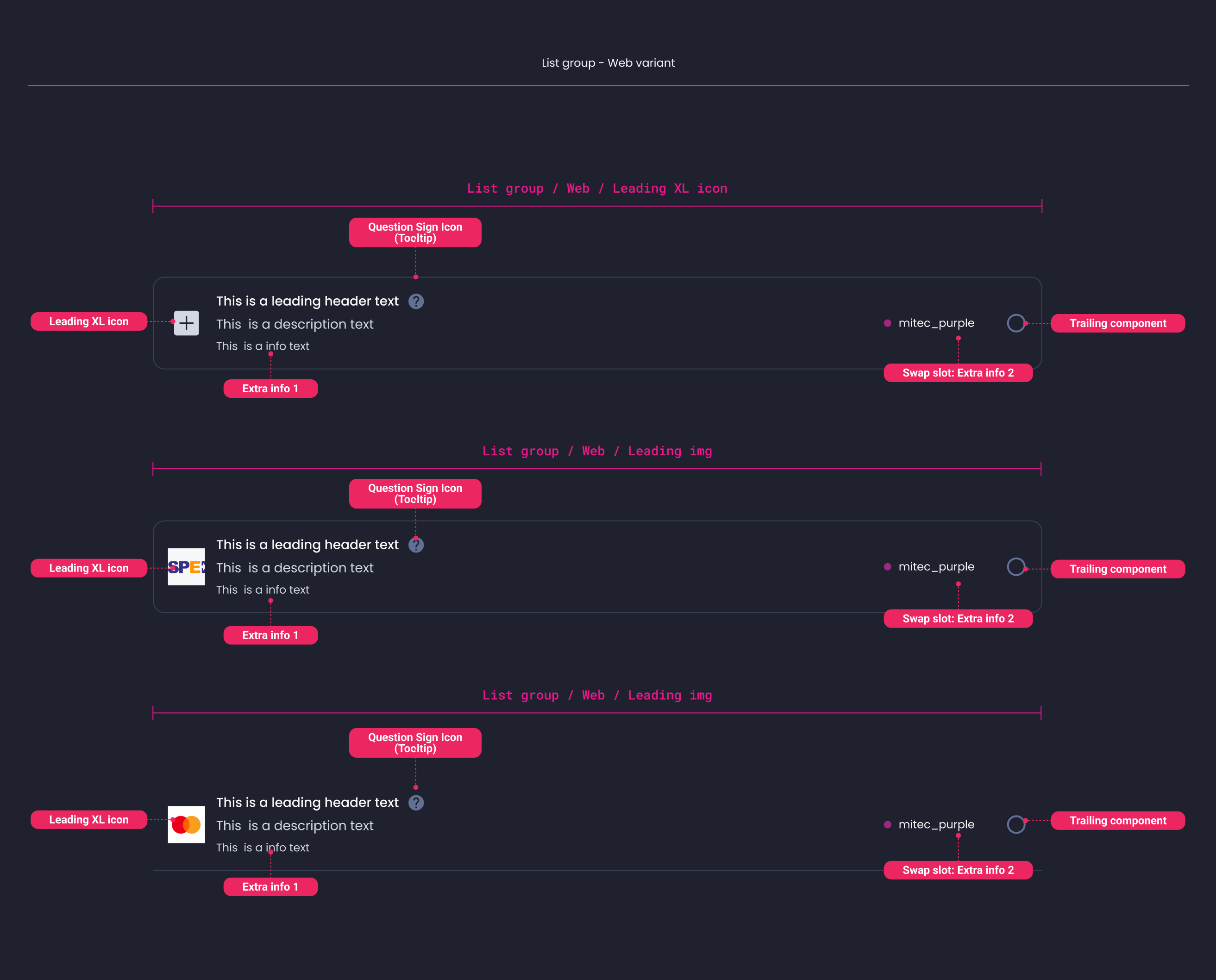Click 'Extra info 1' label below the SPEI row
Viewport: 1216px width, 980px height.
point(270,635)
